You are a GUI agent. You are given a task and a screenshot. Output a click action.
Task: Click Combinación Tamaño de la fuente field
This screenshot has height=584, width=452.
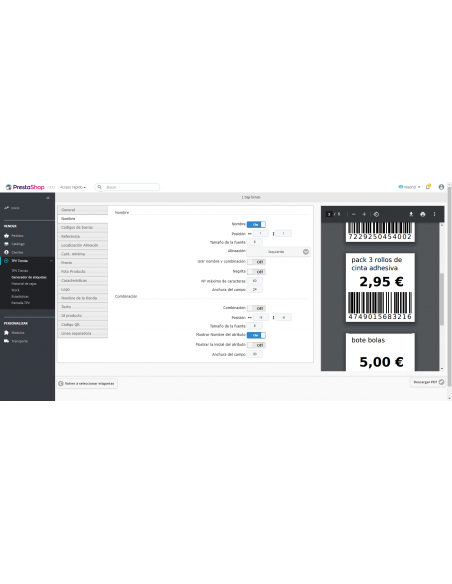click(255, 326)
